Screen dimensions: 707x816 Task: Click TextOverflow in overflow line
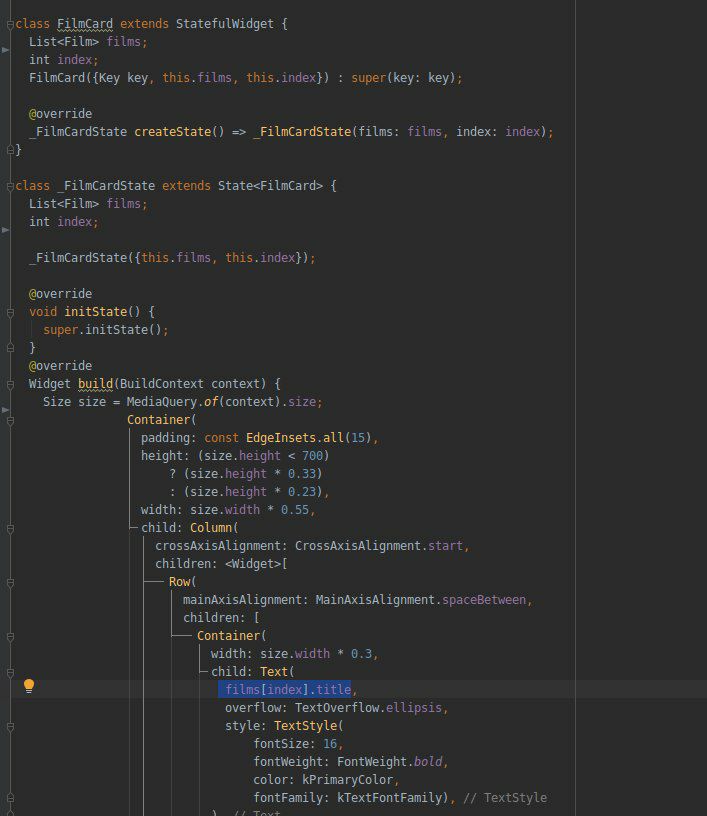[x=337, y=708]
